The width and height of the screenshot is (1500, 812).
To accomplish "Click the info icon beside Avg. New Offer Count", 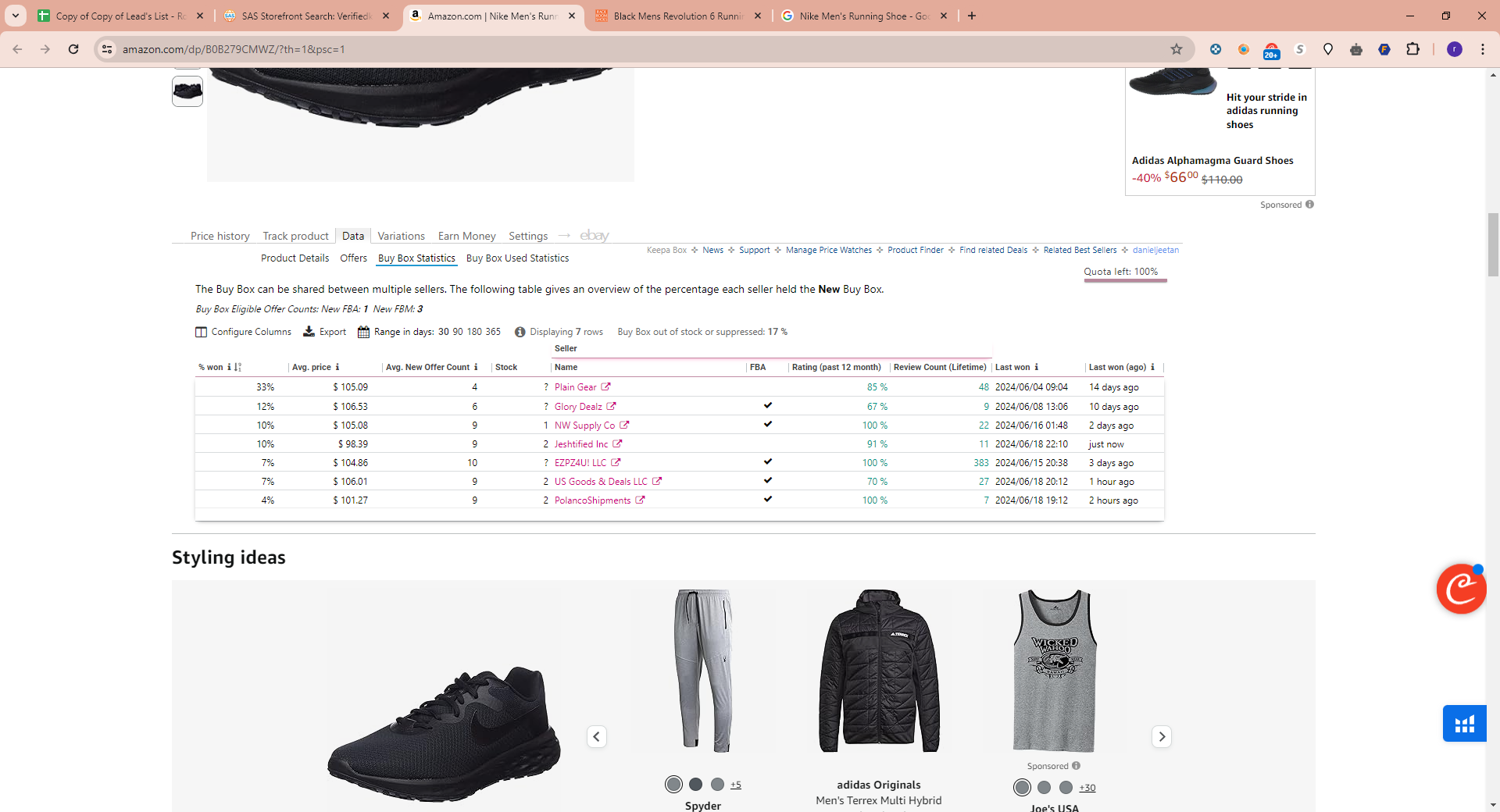I will point(476,367).
